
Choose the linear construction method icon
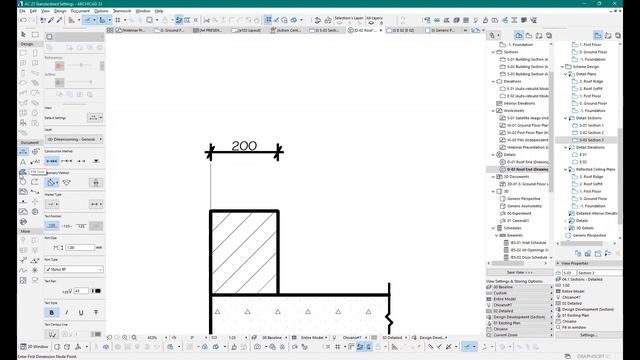pos(52,161)
